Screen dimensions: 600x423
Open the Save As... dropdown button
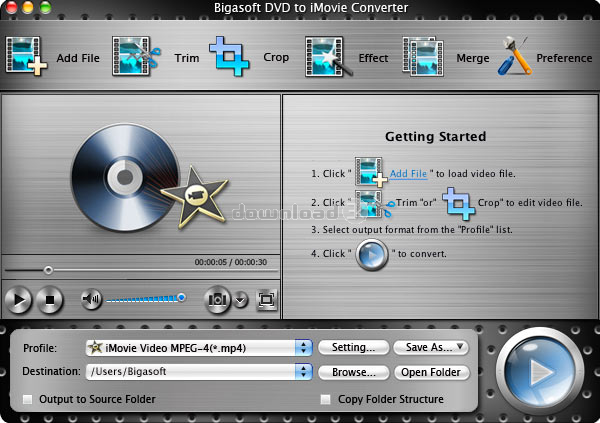pos(431,348)
